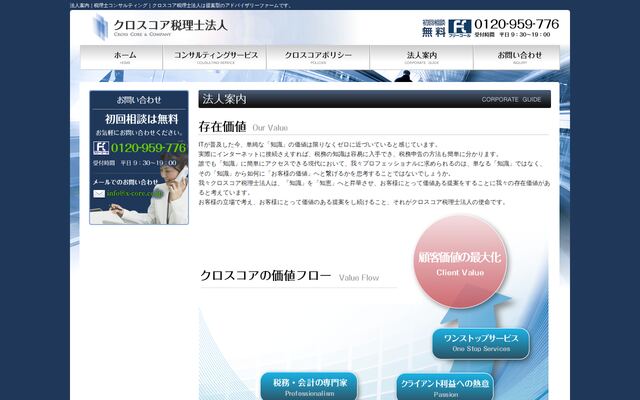Click the クライアント利益への熱意 bubble
The width and height of the screenshot is (640, 400).
(x=445, y=387)
